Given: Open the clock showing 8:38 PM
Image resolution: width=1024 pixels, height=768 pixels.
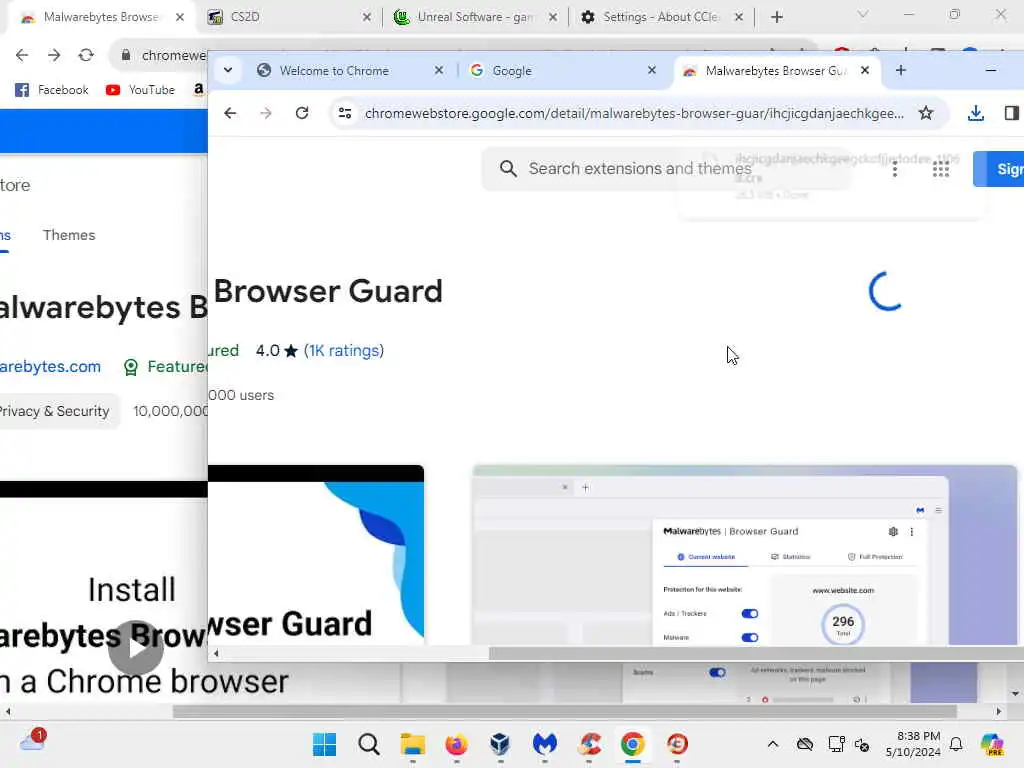Looking at the screenshot, I should [913, 744].
